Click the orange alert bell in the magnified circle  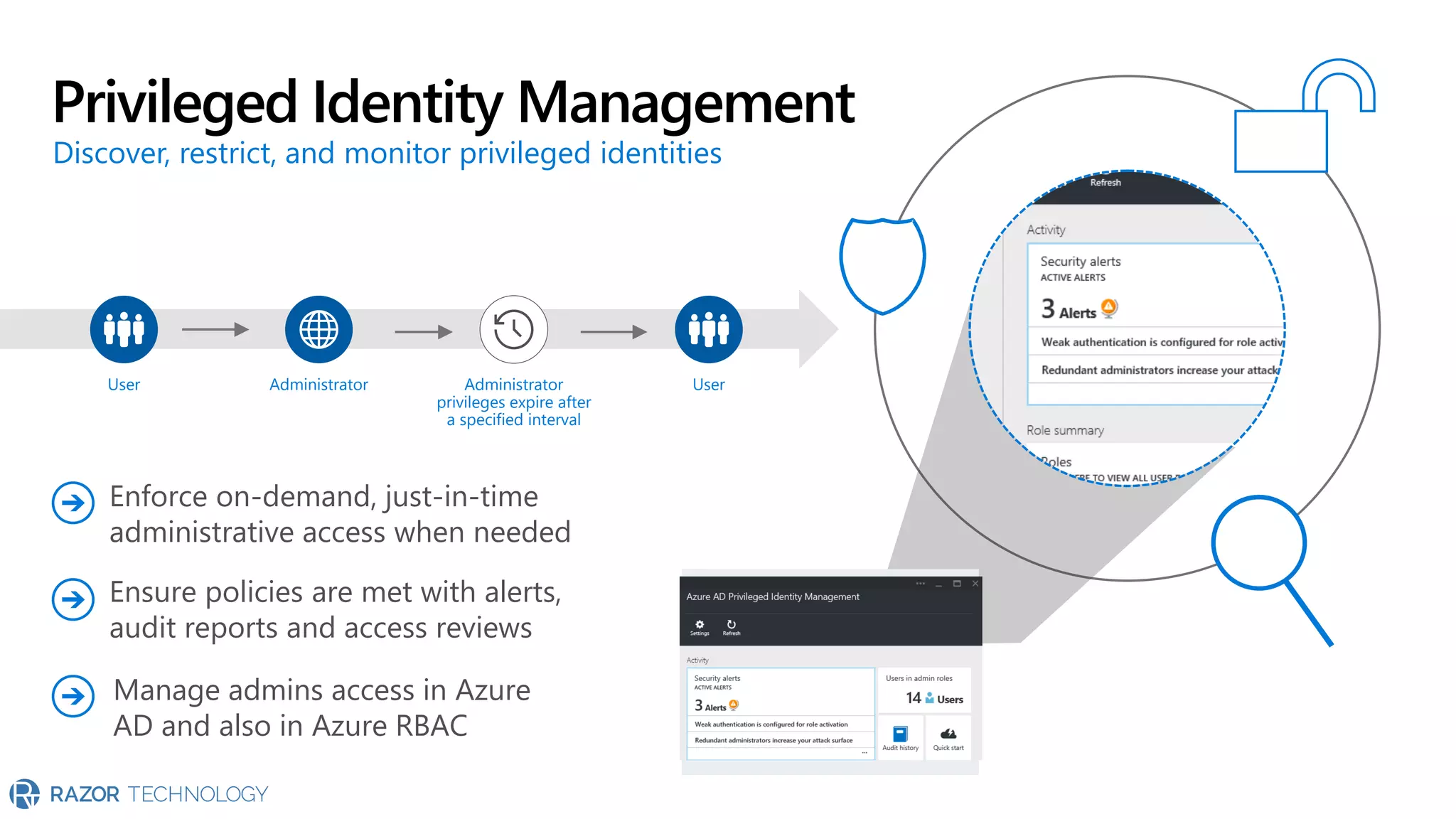[1109, 308]
